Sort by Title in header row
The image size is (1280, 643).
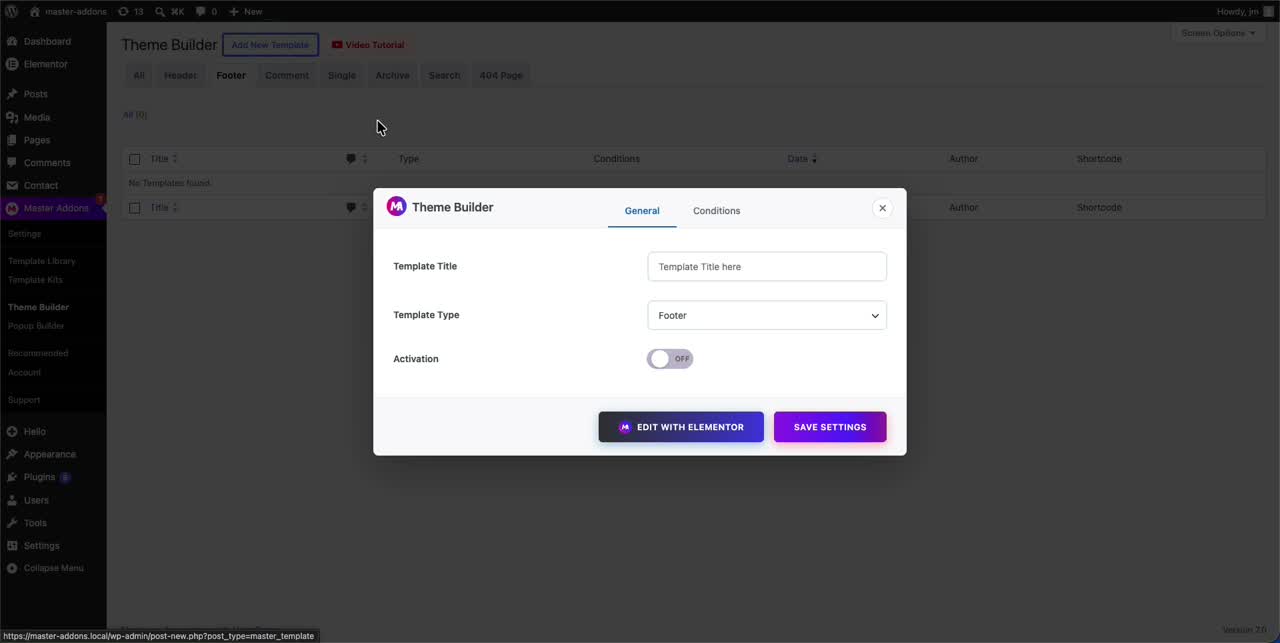(x=163, y=159)
